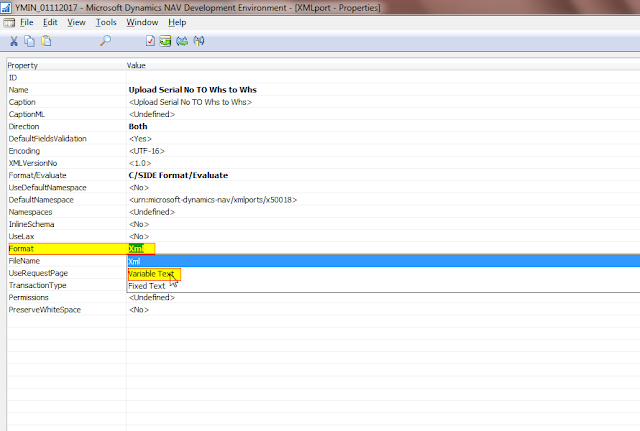Select the Format/Evaluate property label
Image resolution: width=640 pixels, height=431 pixels.
click(37, 176)
